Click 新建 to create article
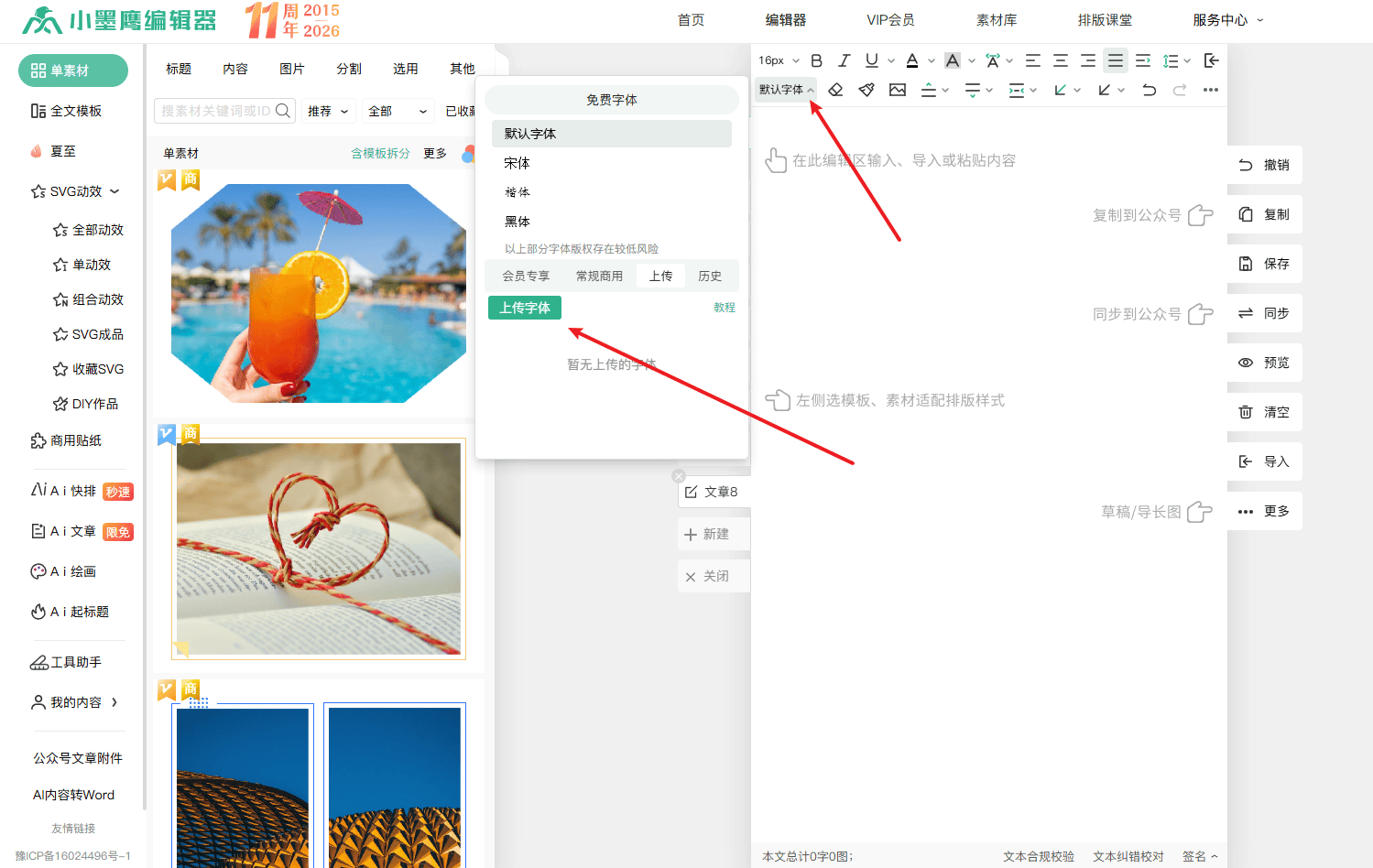This screenshot has height=868, width=1373. point(714,534)
